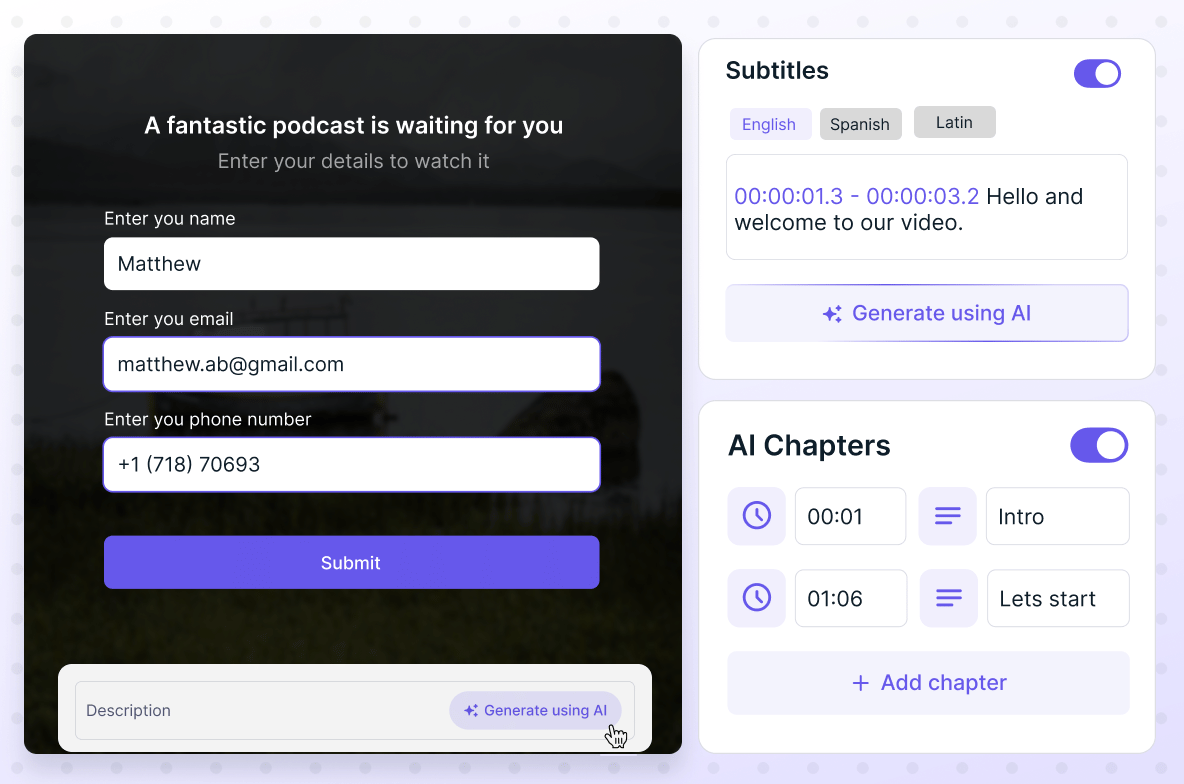Click the phone number input field
This screenshot has height=784, width=1184.
pos(351,464)
